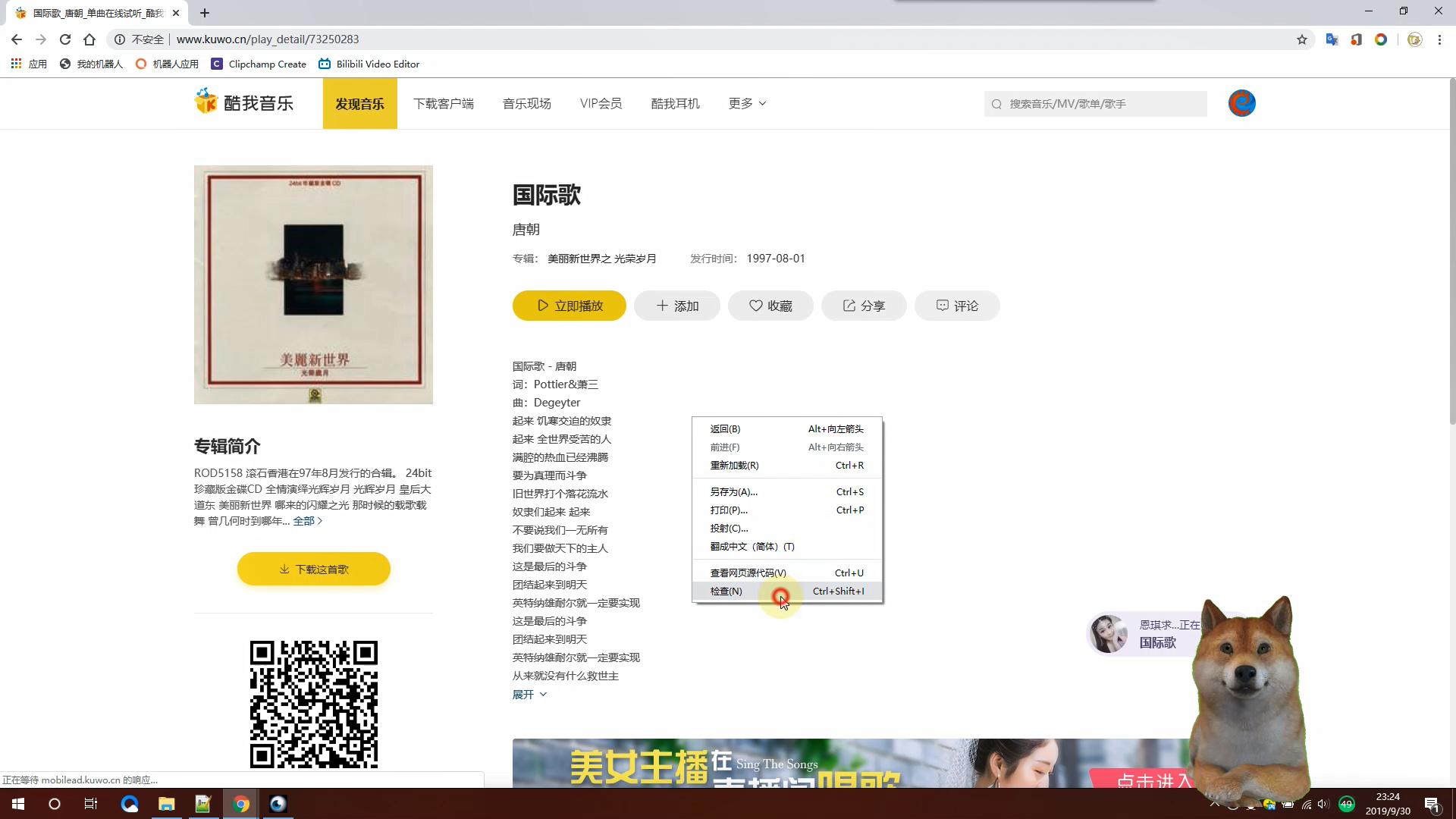Click the Kuwo Music logo
Viewport: 1456px width, 819px height.
(x=243, y=103)
